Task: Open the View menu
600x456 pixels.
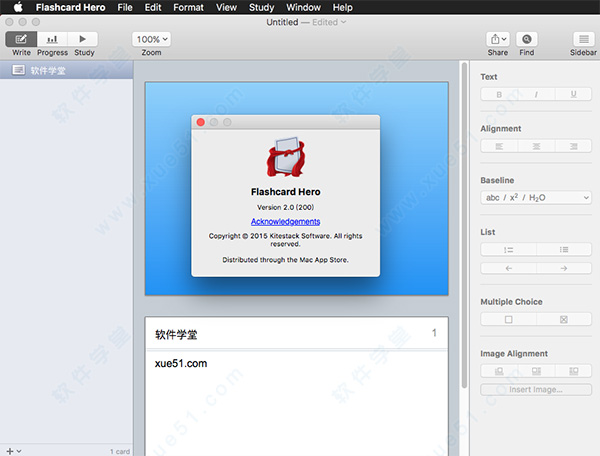Action: coord(226,7)
